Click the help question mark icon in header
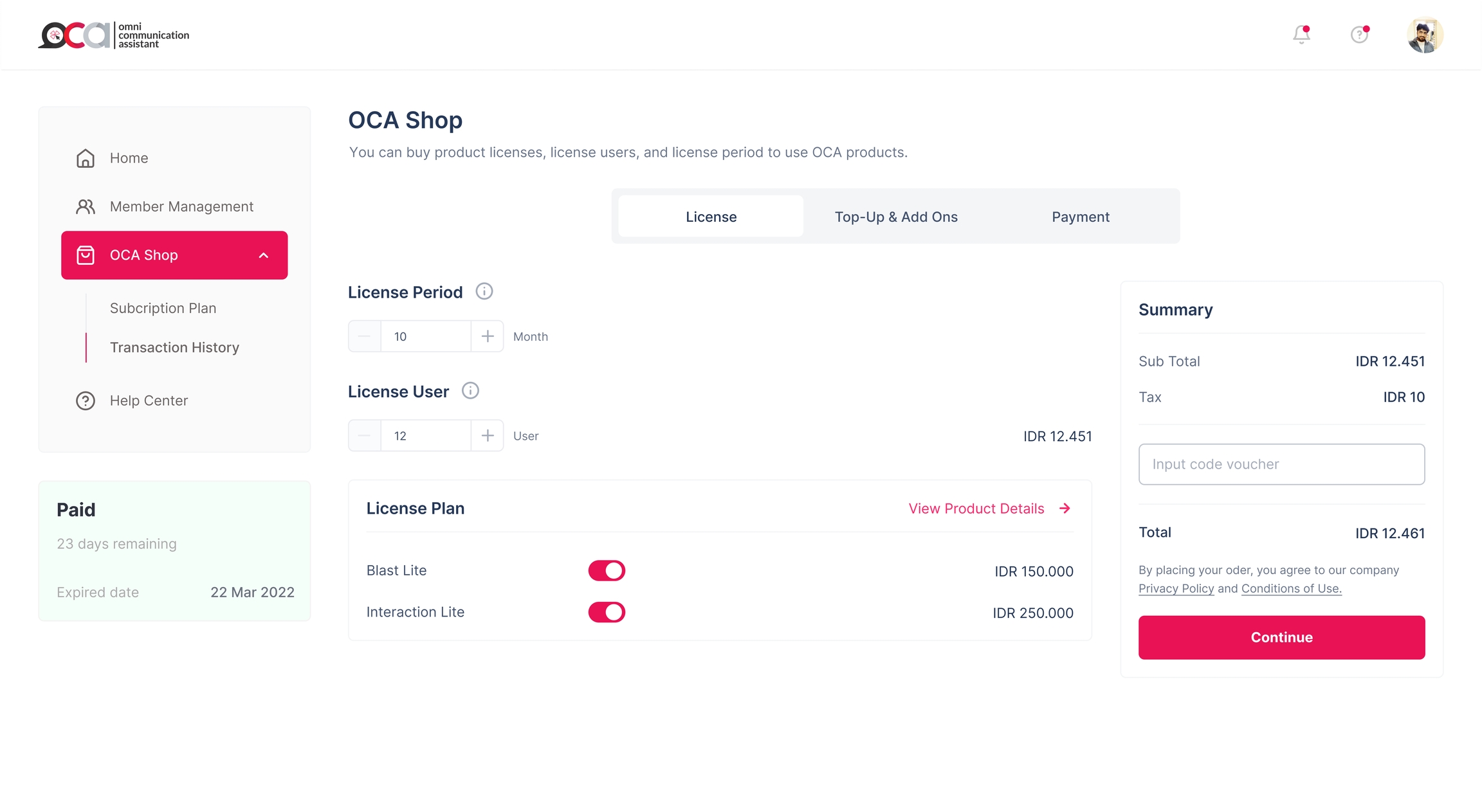The image size is (1482, 812). (x=1358, y=34)
